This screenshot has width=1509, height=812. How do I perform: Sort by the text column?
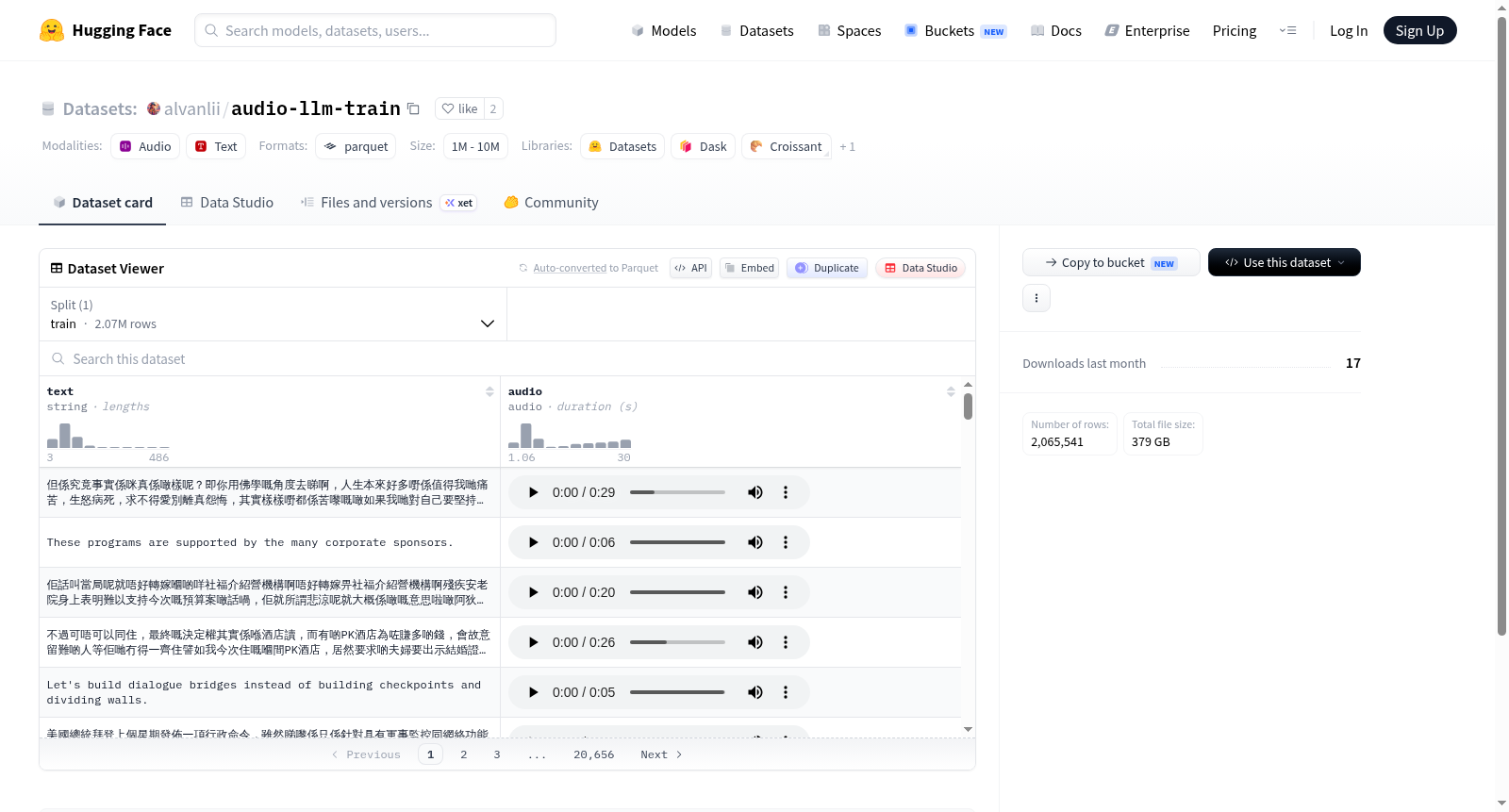(x=489, y=391)
